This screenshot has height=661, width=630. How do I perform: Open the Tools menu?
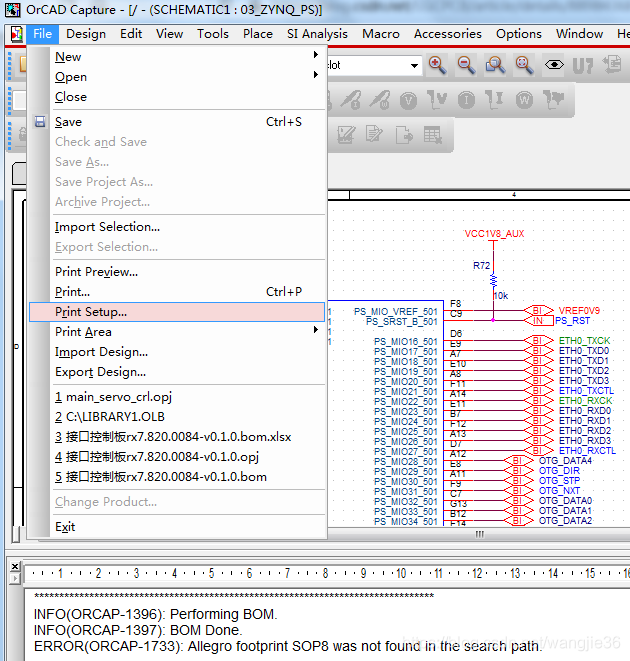click(x=213, y=34)
